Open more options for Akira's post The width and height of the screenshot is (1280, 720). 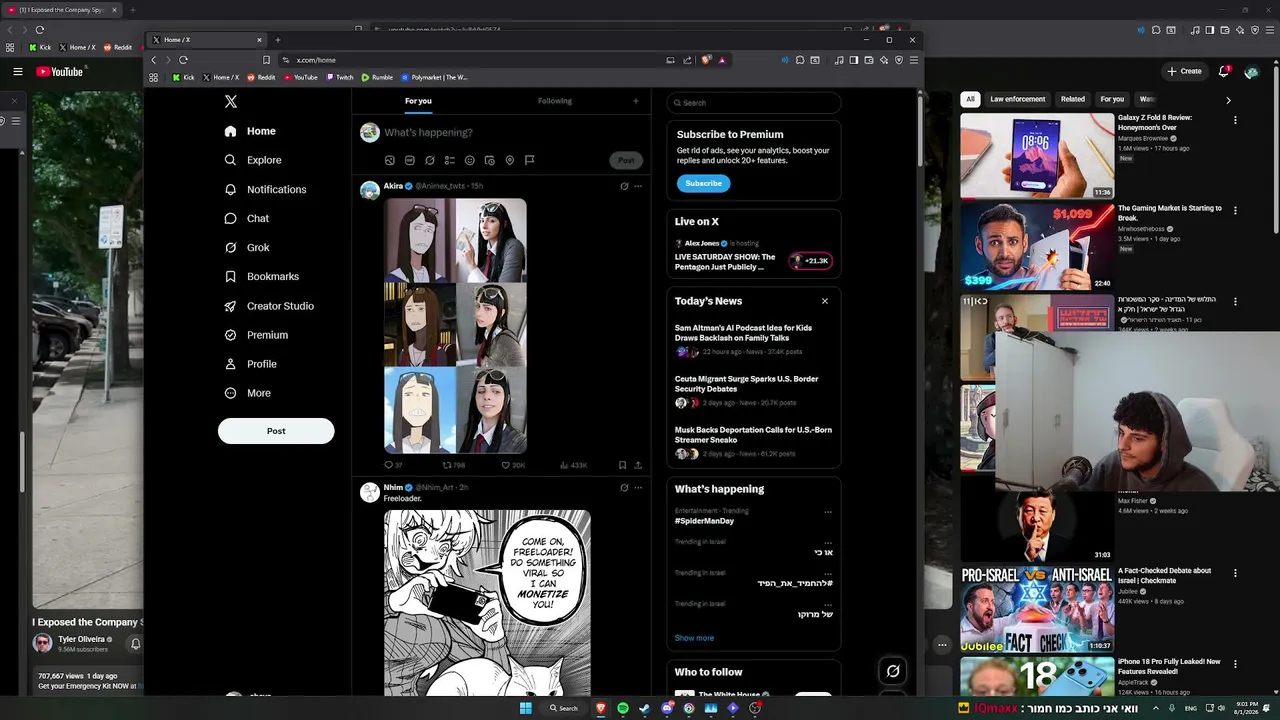click(x=638, y=186)
